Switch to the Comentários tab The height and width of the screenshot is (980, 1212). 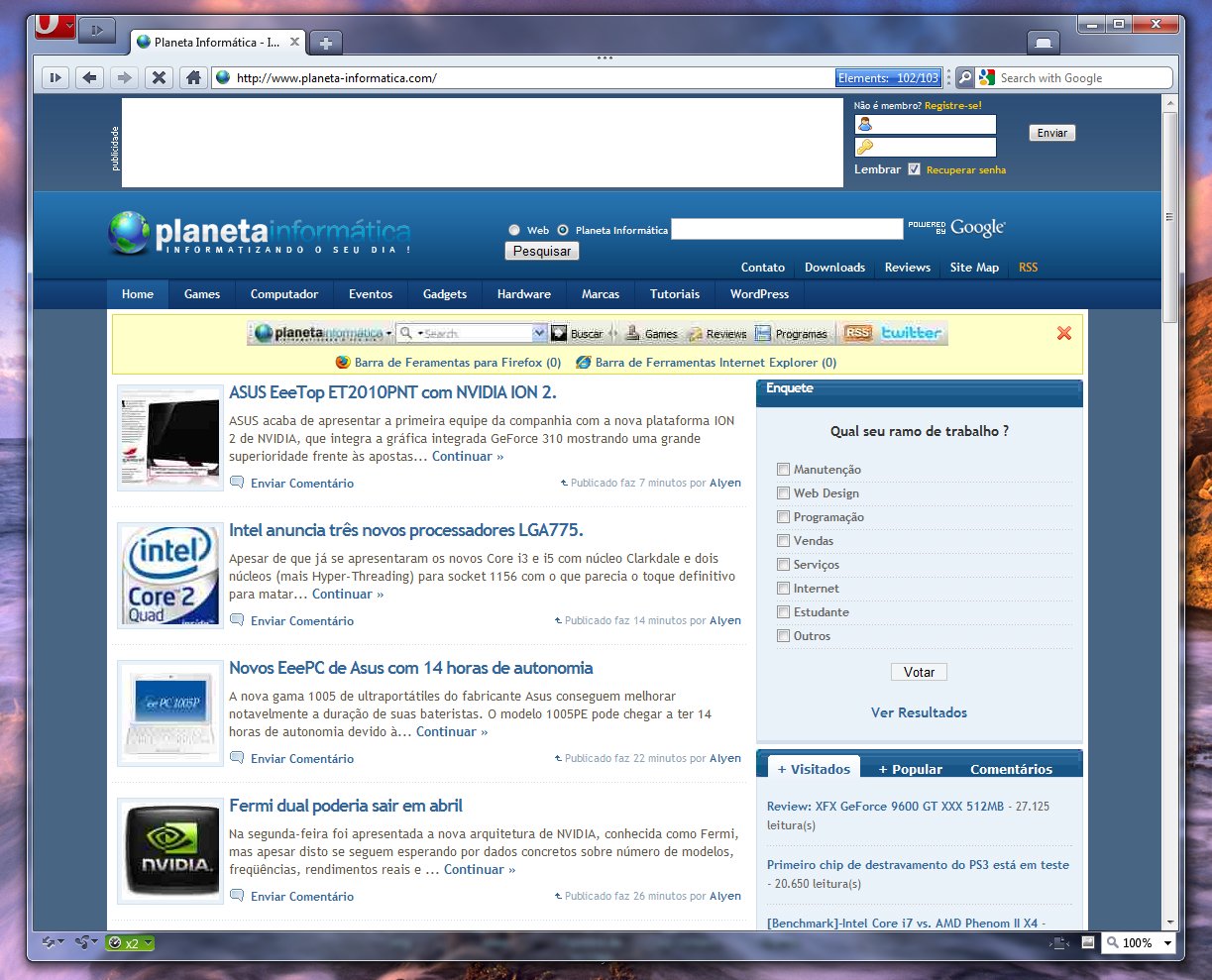(1011, 769)
